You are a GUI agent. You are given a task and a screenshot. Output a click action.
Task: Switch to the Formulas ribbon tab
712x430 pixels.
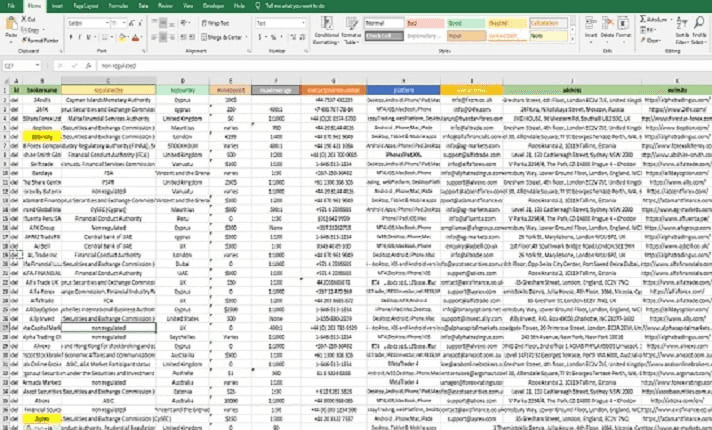118,6
